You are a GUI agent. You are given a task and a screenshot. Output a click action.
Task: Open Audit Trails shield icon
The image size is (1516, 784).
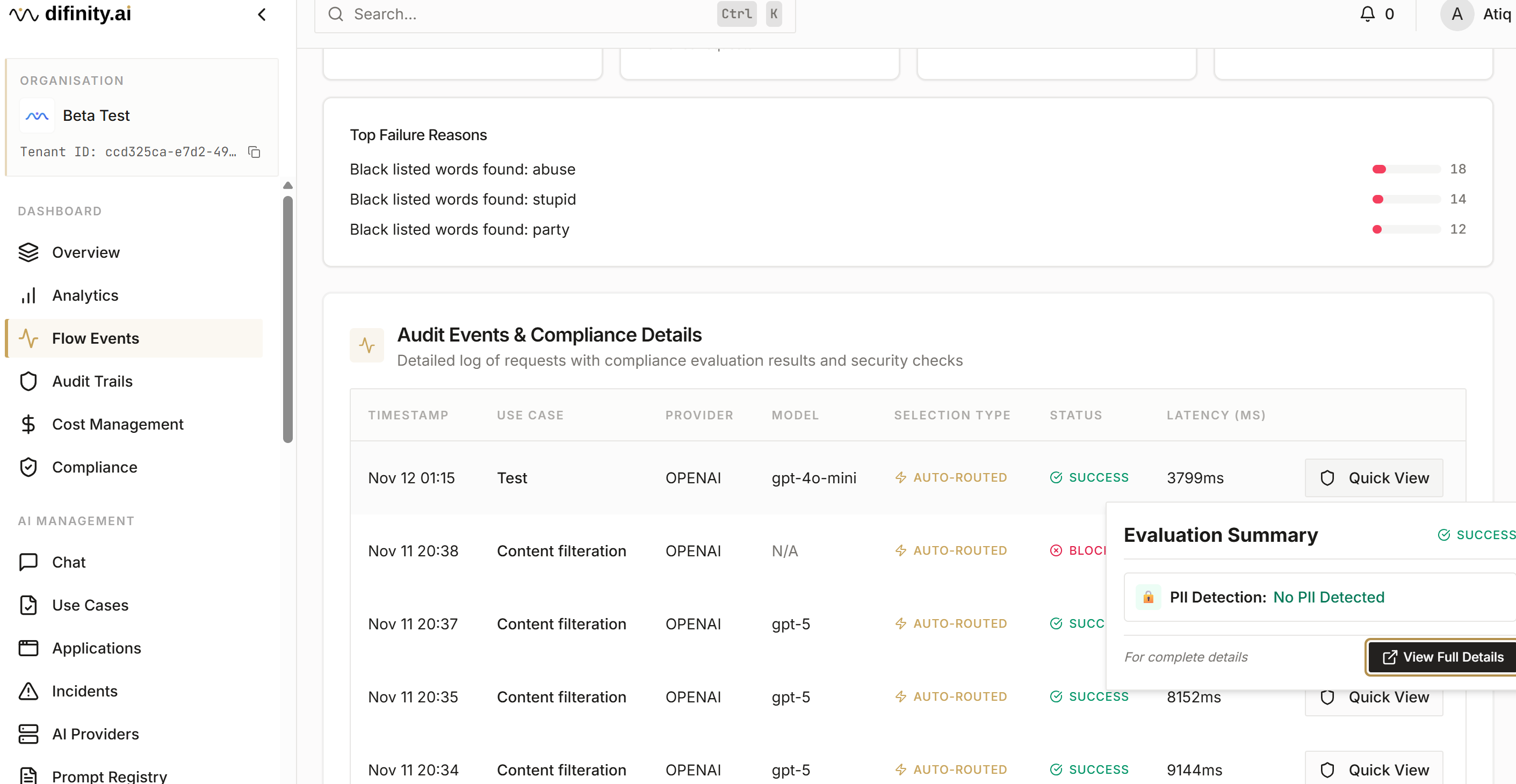[x=28, y=381]
